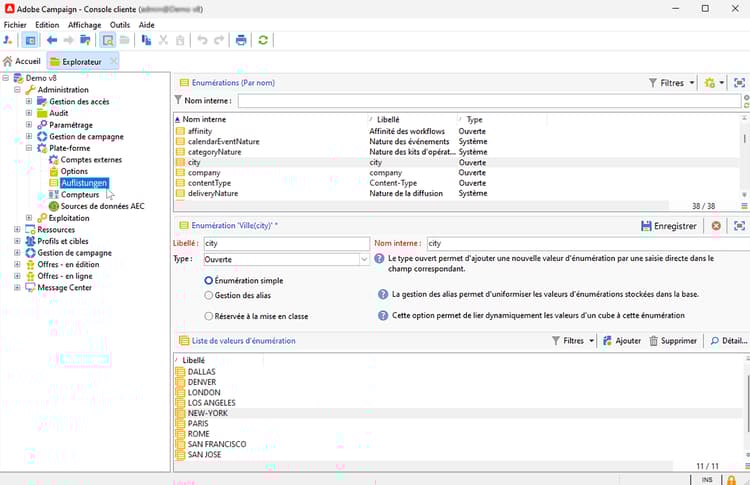
Task: Select the Énumération simple radio button
Action: pos(209,281)
